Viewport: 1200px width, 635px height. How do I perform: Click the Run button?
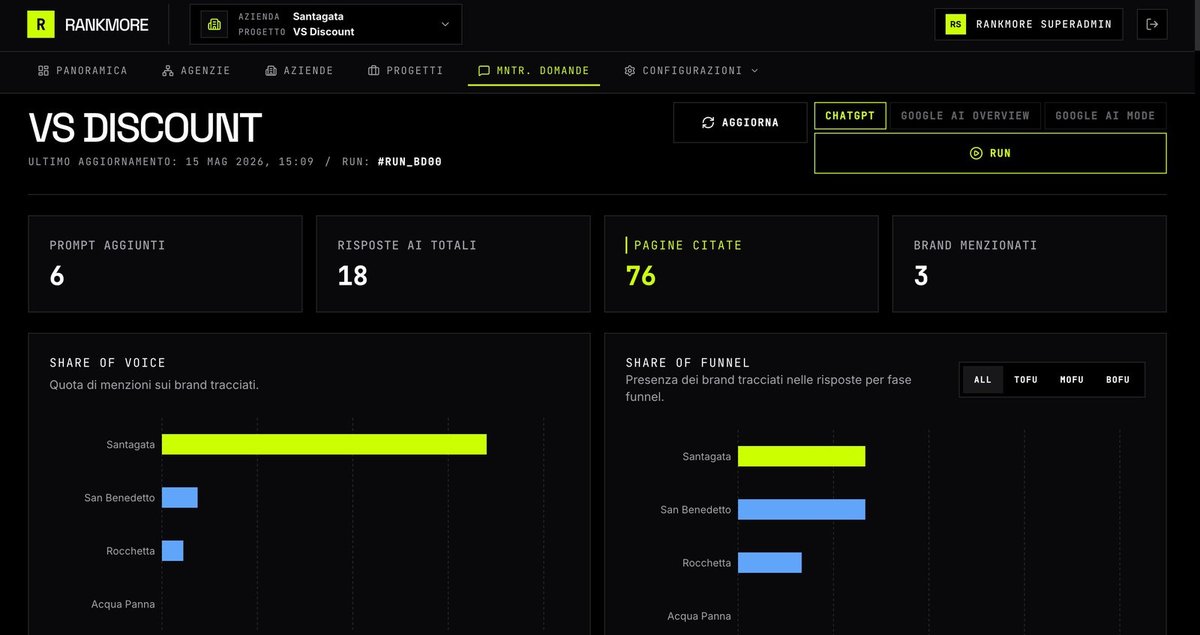(x=990, y=153)
